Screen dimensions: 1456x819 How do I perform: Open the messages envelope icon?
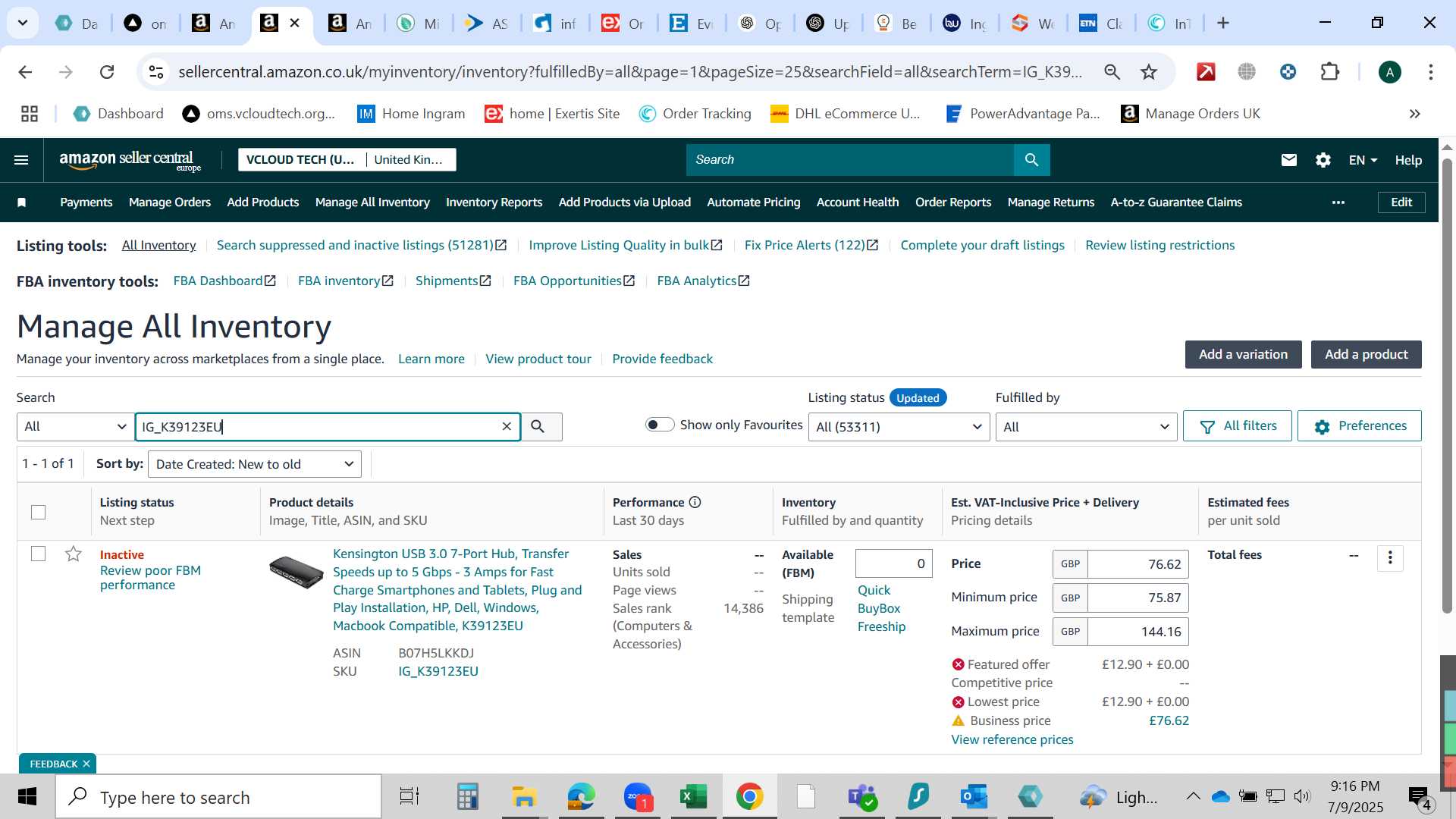click(x=1289, y=160)
